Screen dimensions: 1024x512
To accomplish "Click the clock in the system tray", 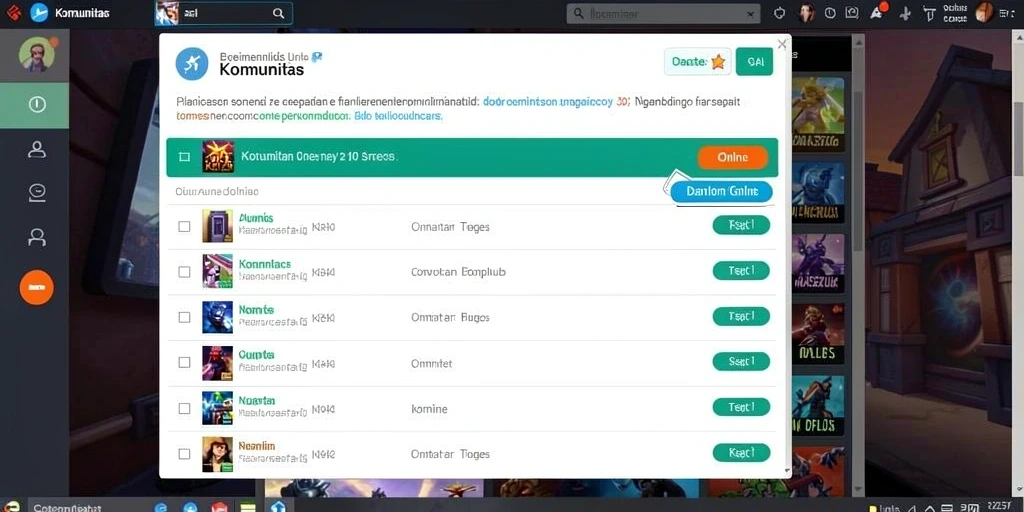I will 999,507.
